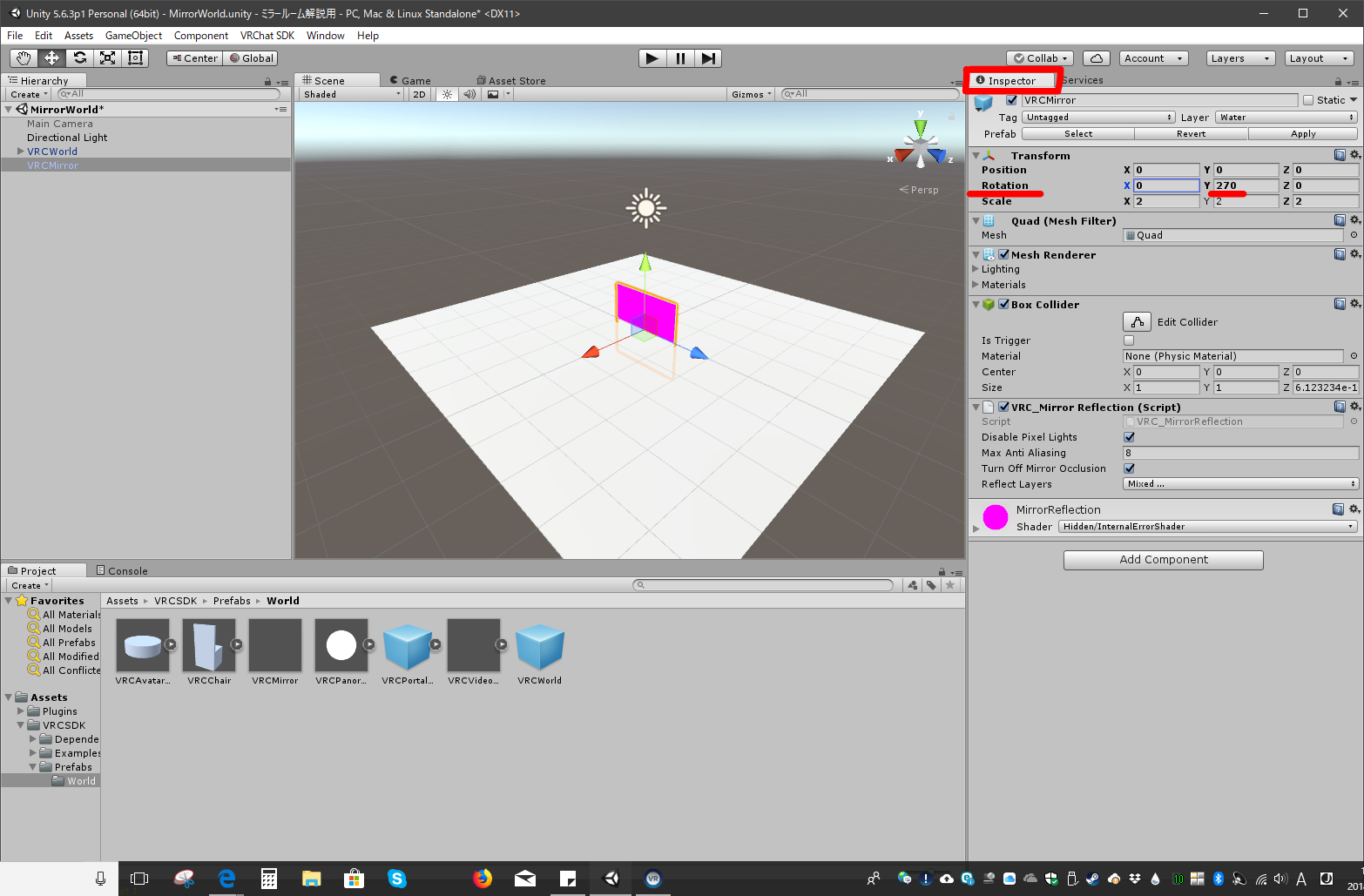Viewport: 1364px width, 896px height.
Task: Open the cloud services icon
Action: tap(1097, 58)
